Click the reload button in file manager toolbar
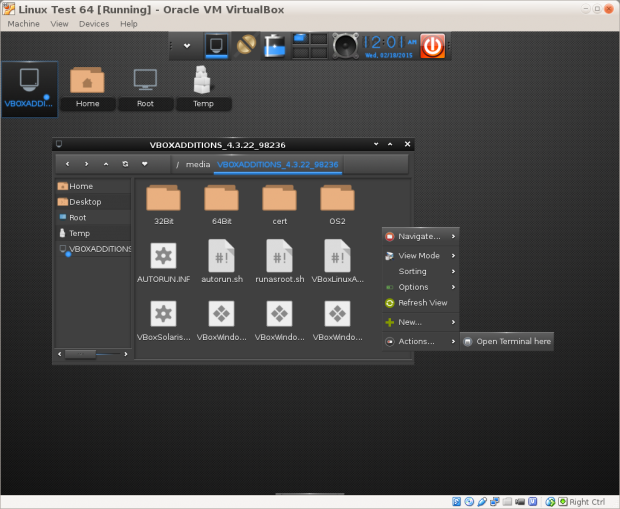 tap(125, 163)
